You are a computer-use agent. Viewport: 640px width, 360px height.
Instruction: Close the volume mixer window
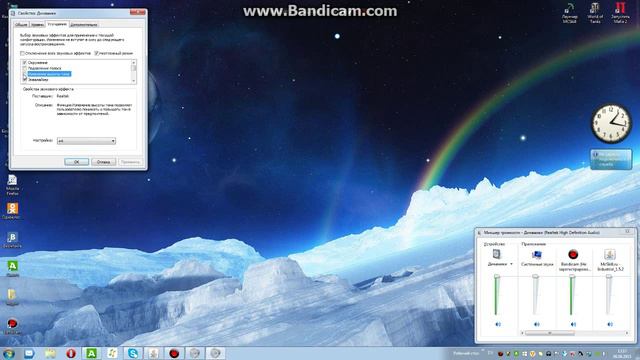[627, 231]
